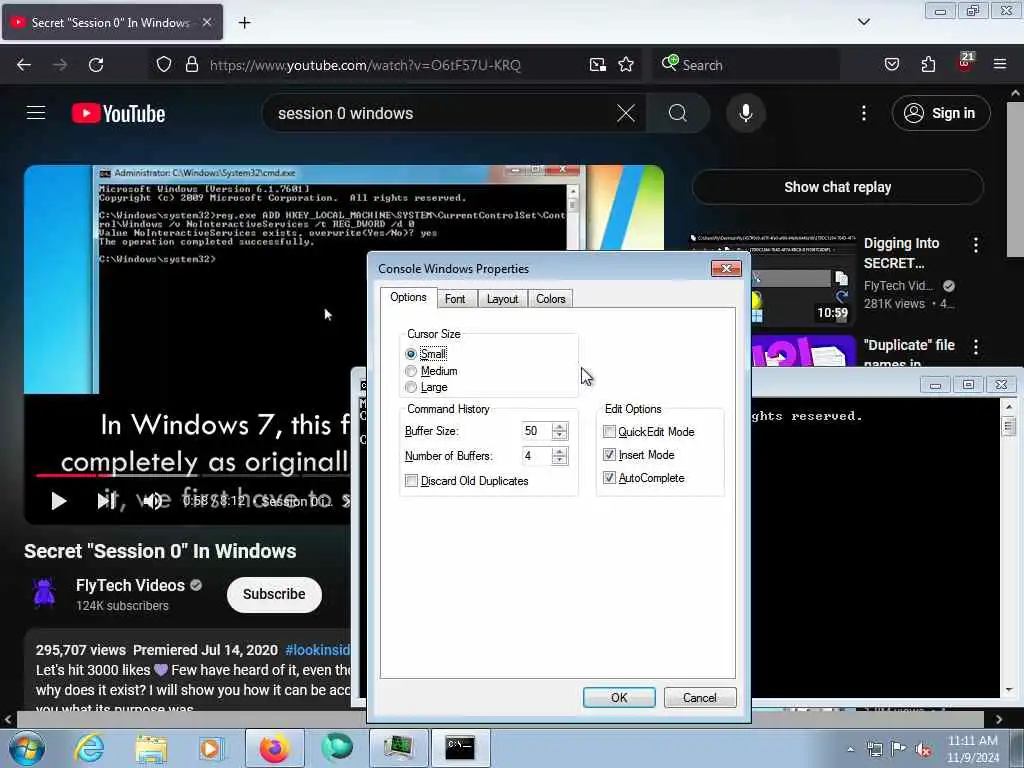Image resolution: width=1024 pixels, height=768 pixels.
Task: Select the Large cursor size option
Action: 411,387
